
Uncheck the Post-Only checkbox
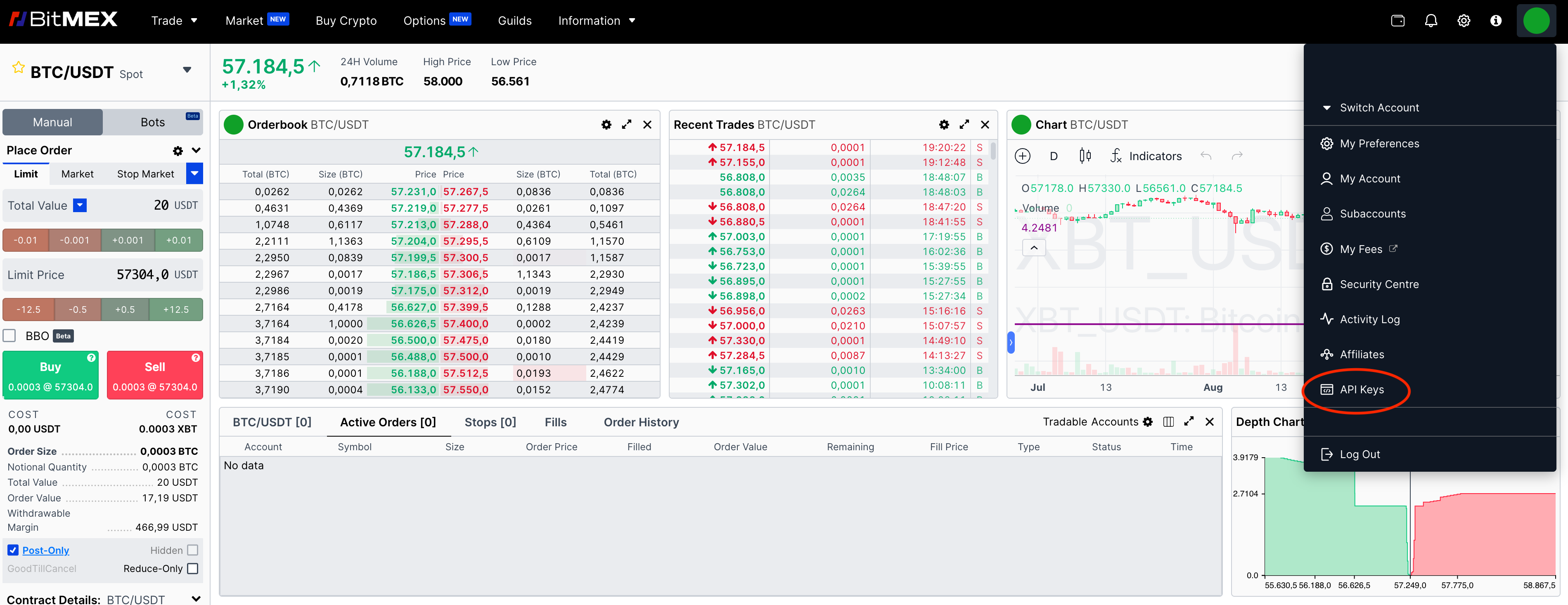click(x=13, y=550)
